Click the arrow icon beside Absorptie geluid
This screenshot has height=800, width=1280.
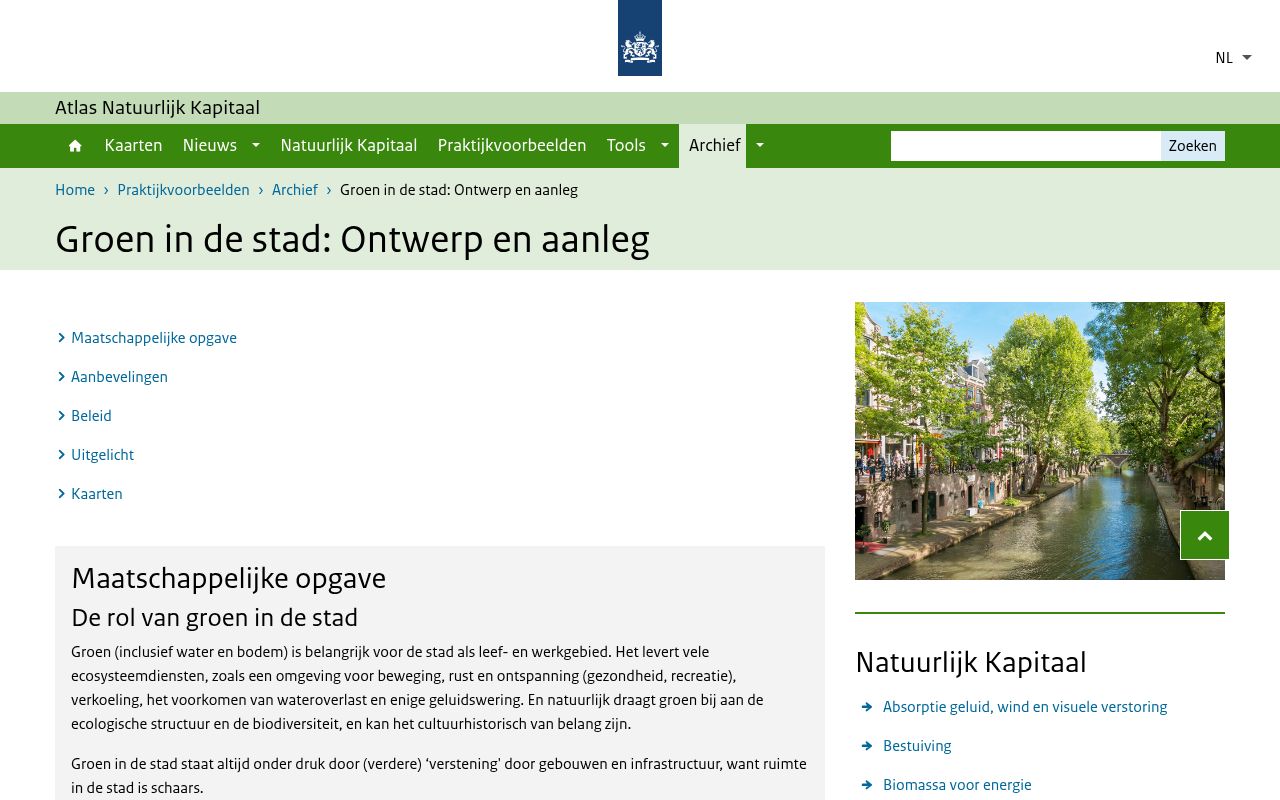(x=867, y=707)
